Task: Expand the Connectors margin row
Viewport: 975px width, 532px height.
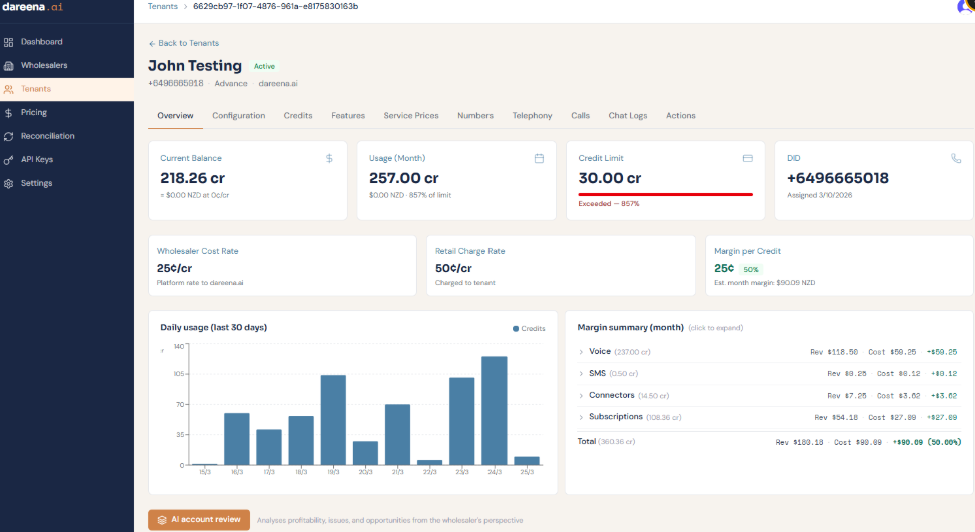Action: (x=581, y=396)
